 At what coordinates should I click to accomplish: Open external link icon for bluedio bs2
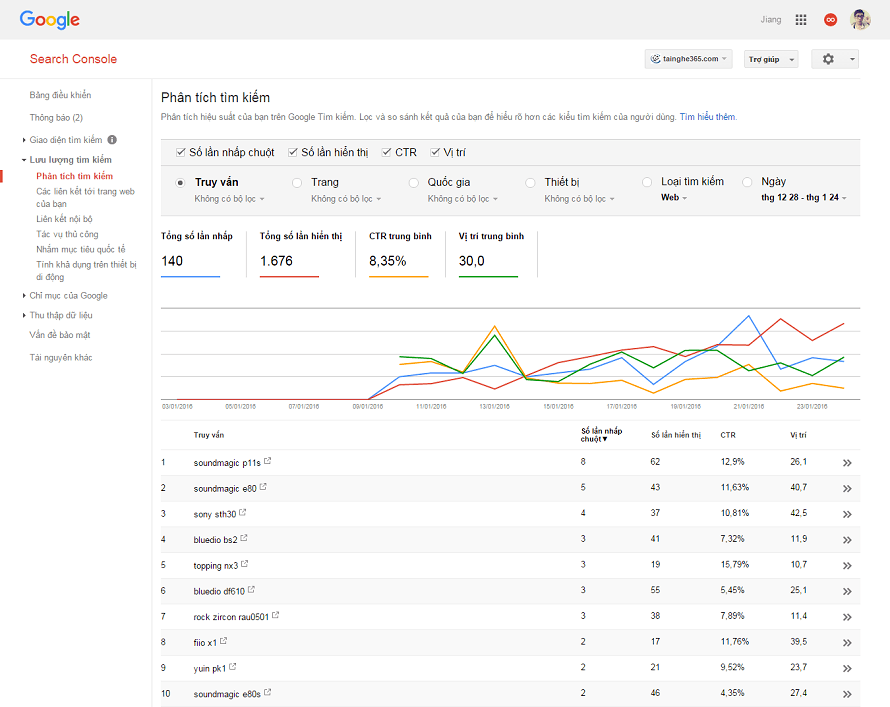click(x=244, y=538)
